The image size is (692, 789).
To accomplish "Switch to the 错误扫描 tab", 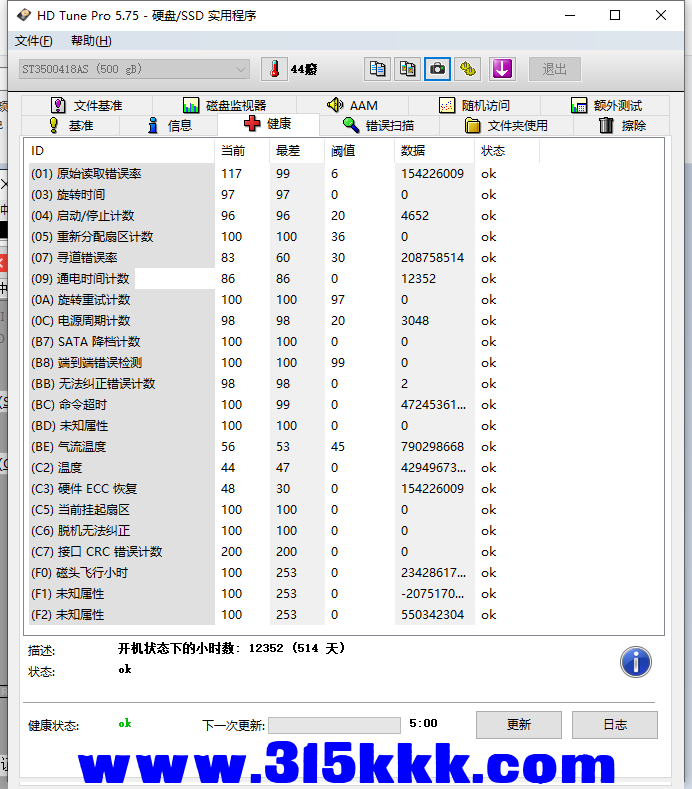I will pos(377,126).
